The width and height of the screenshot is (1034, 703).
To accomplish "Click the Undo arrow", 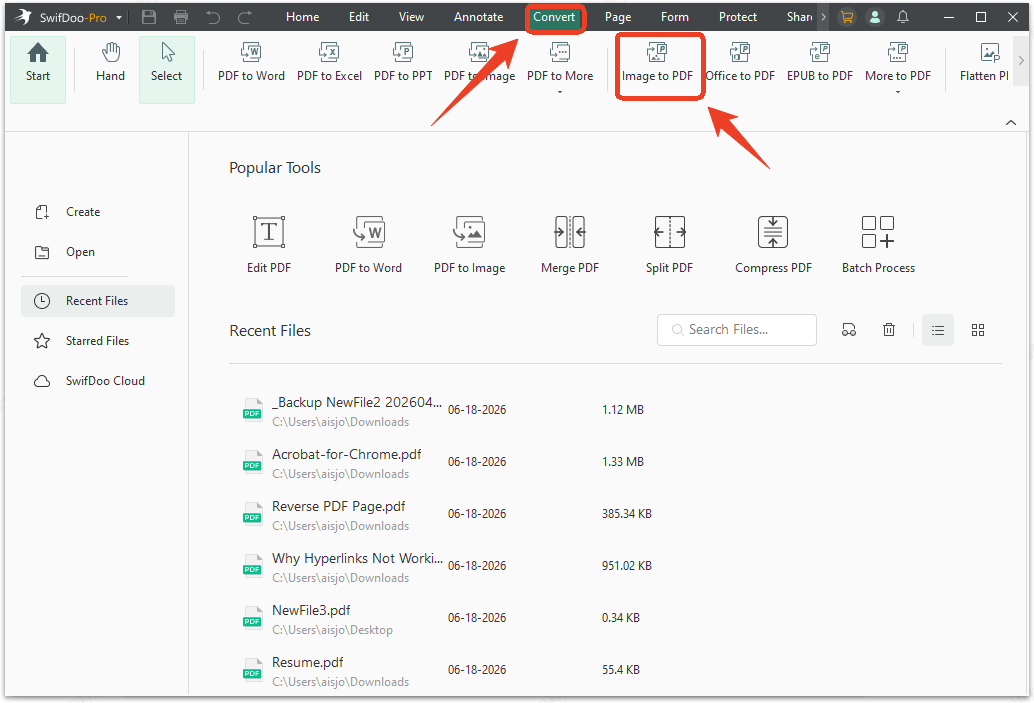I will (x=213, y=17).
